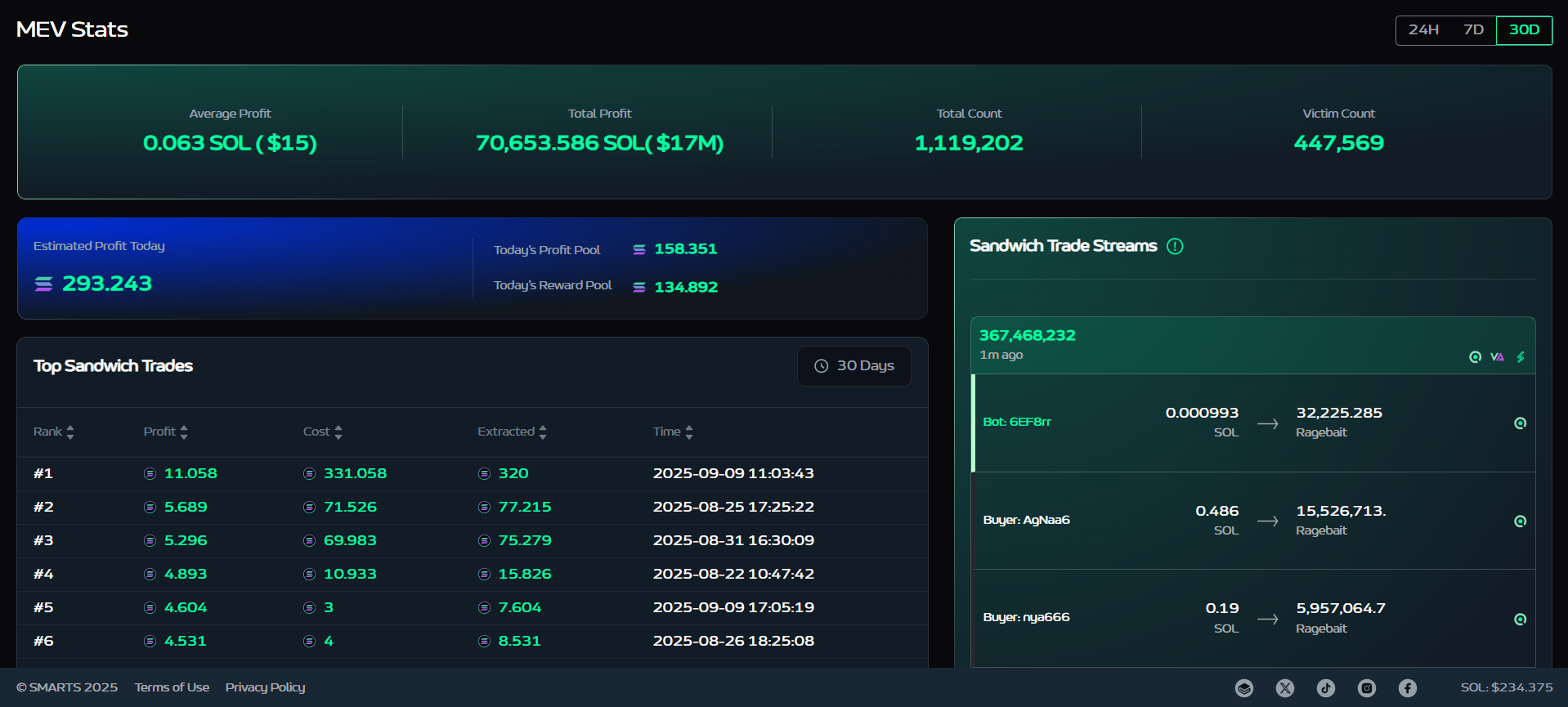Select the 30D time range
This screenshot has width=1568, height=707.
[x=1524, y=30]
